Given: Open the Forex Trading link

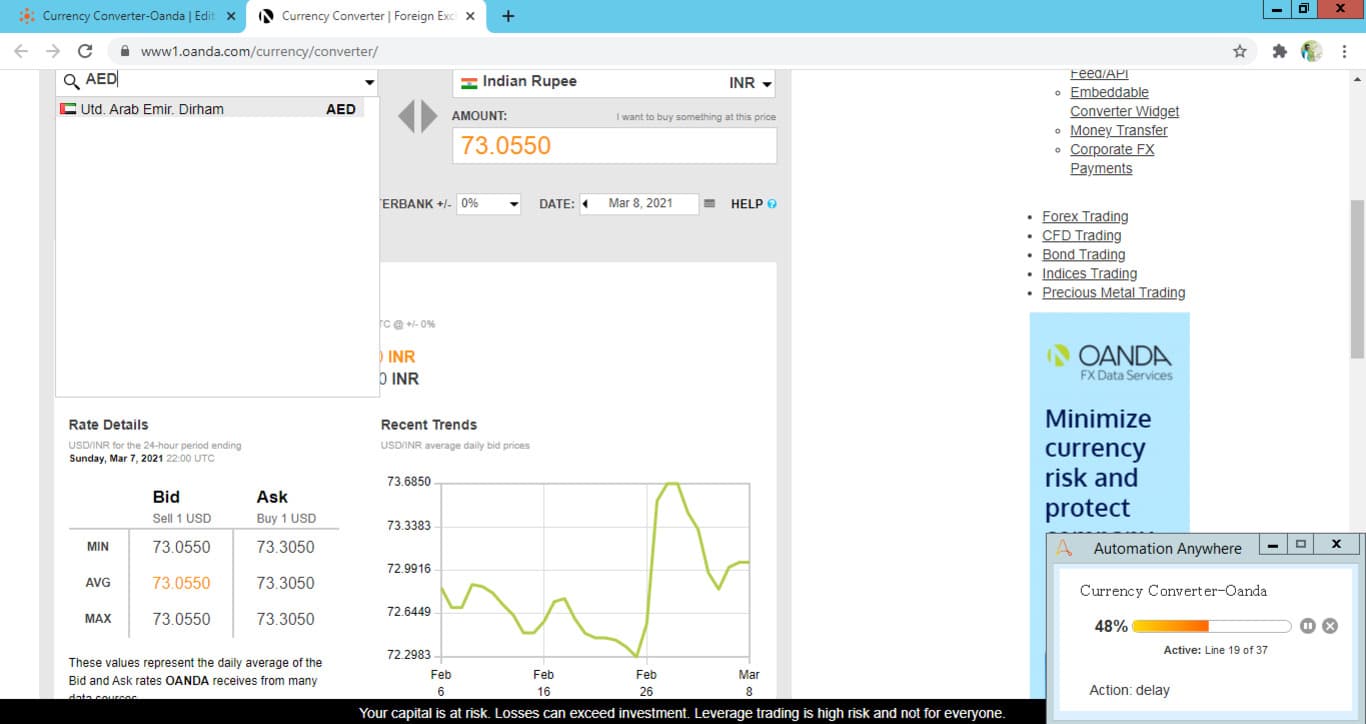Looking at the screenshot, I should point(1085,216).
